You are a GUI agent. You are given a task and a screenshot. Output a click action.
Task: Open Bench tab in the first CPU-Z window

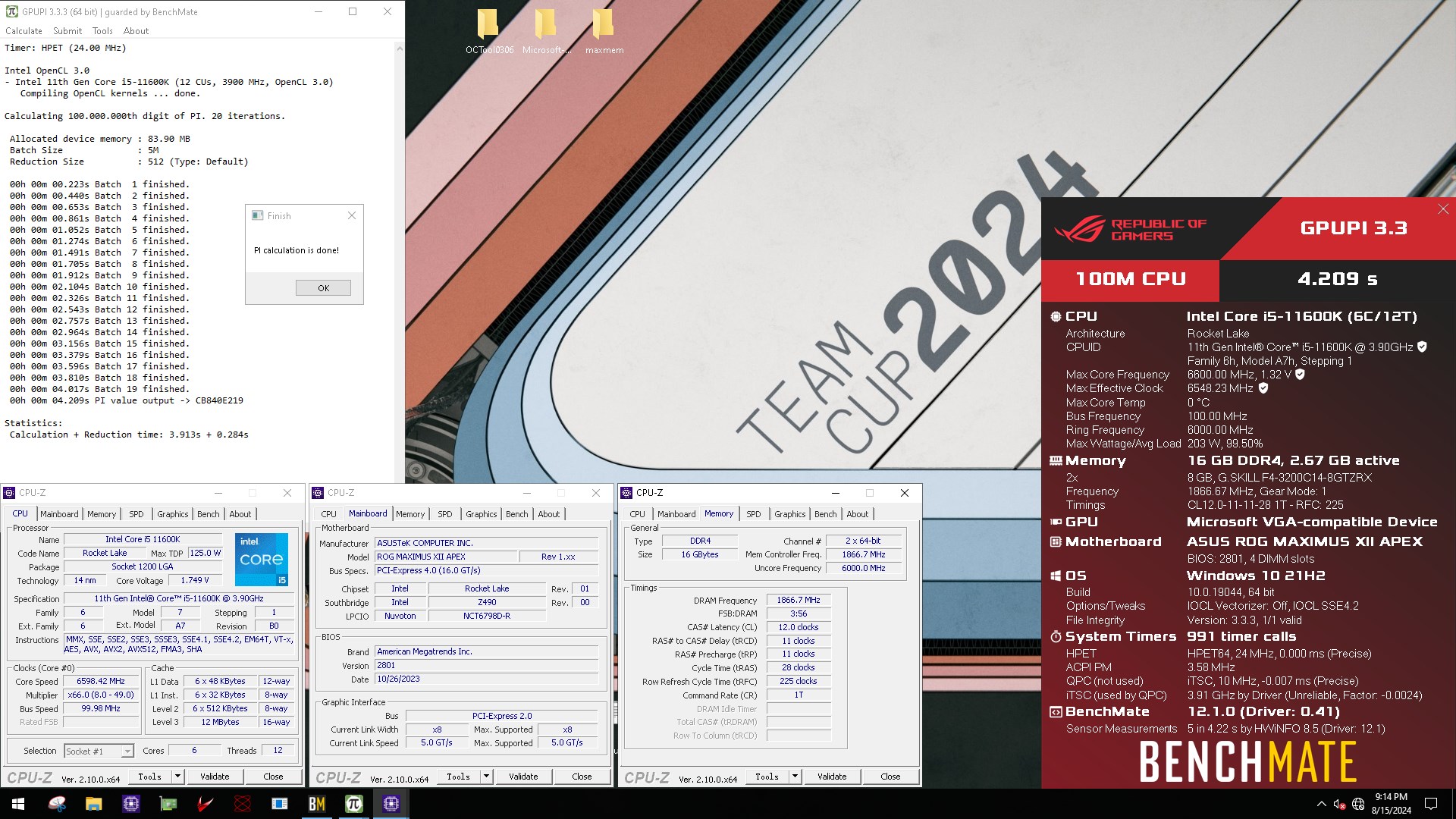(x=208, y=514)
